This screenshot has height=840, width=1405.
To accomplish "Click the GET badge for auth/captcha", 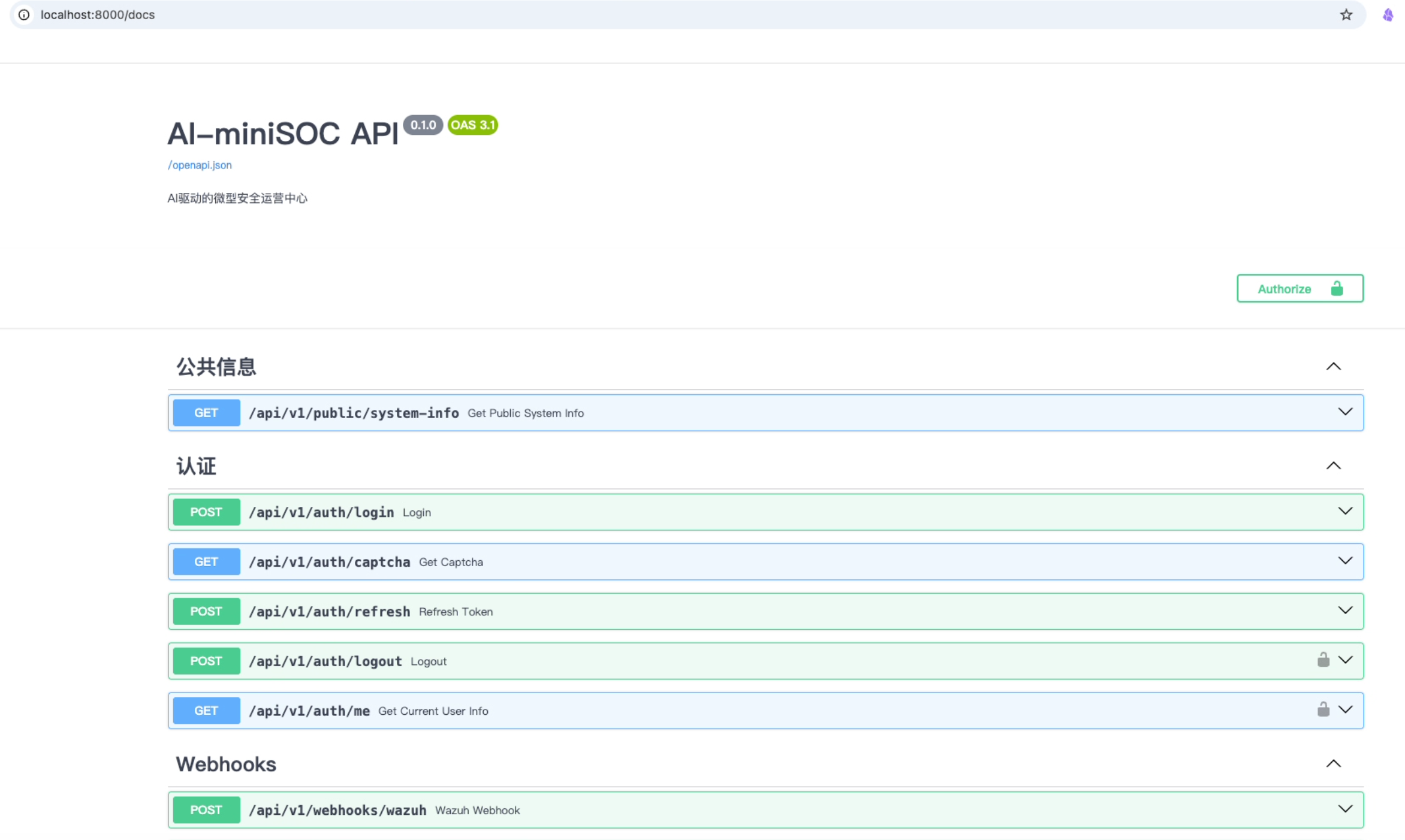I will (x=206, y=562).
